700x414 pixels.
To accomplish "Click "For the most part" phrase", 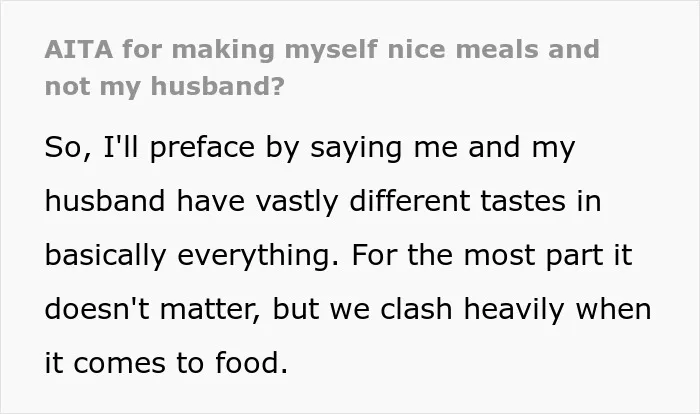I will point(477,256).
